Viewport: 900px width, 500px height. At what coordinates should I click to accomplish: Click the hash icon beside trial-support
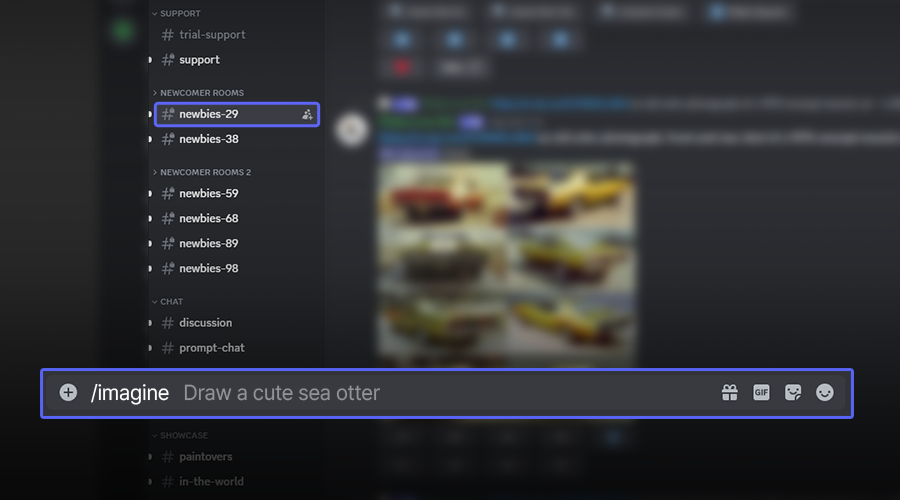coord(168,35)
